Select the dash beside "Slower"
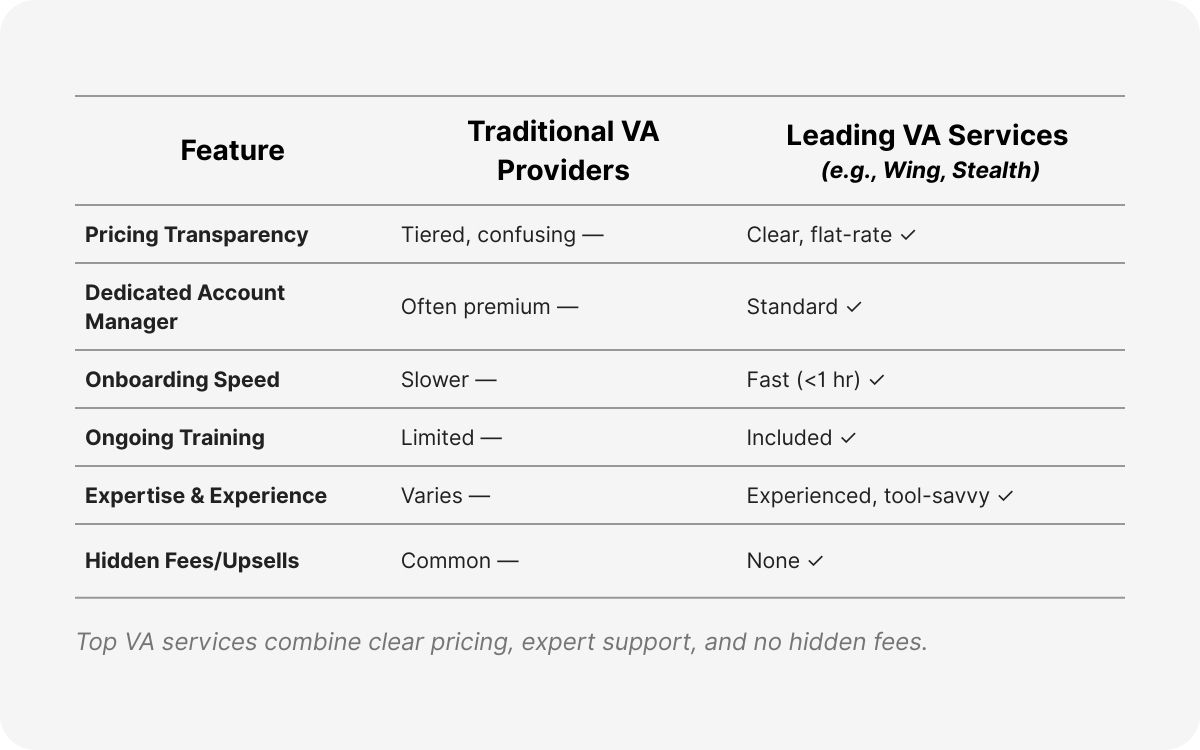 (x=486, y=381)
